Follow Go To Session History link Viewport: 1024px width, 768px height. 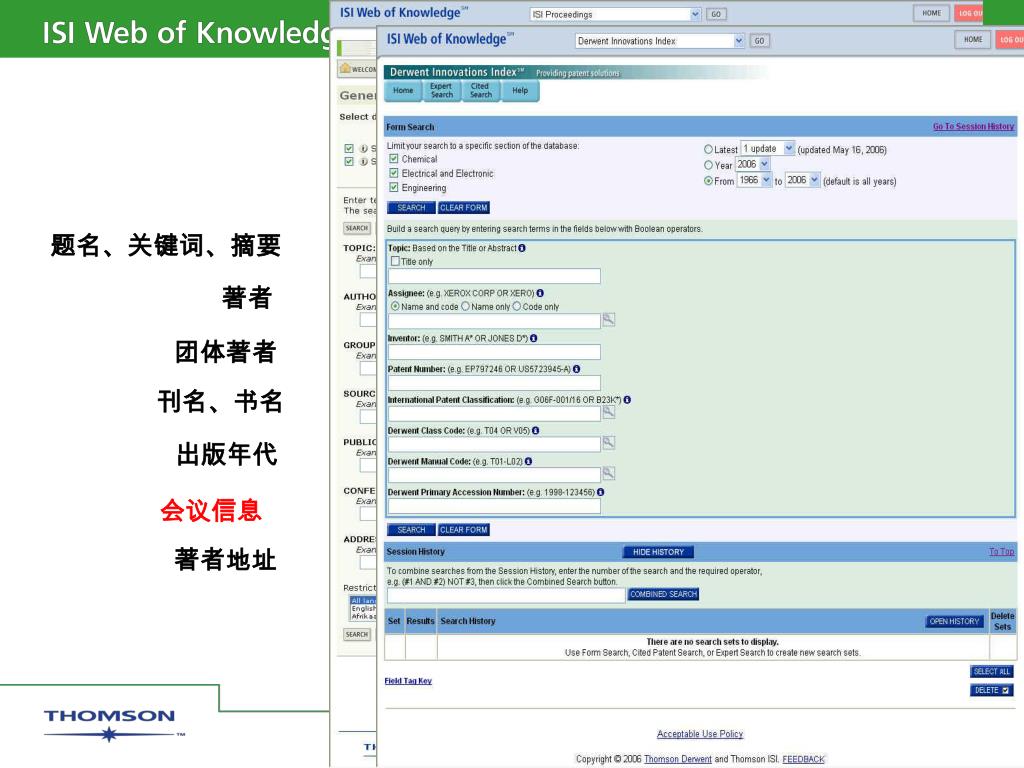[973, 127]
